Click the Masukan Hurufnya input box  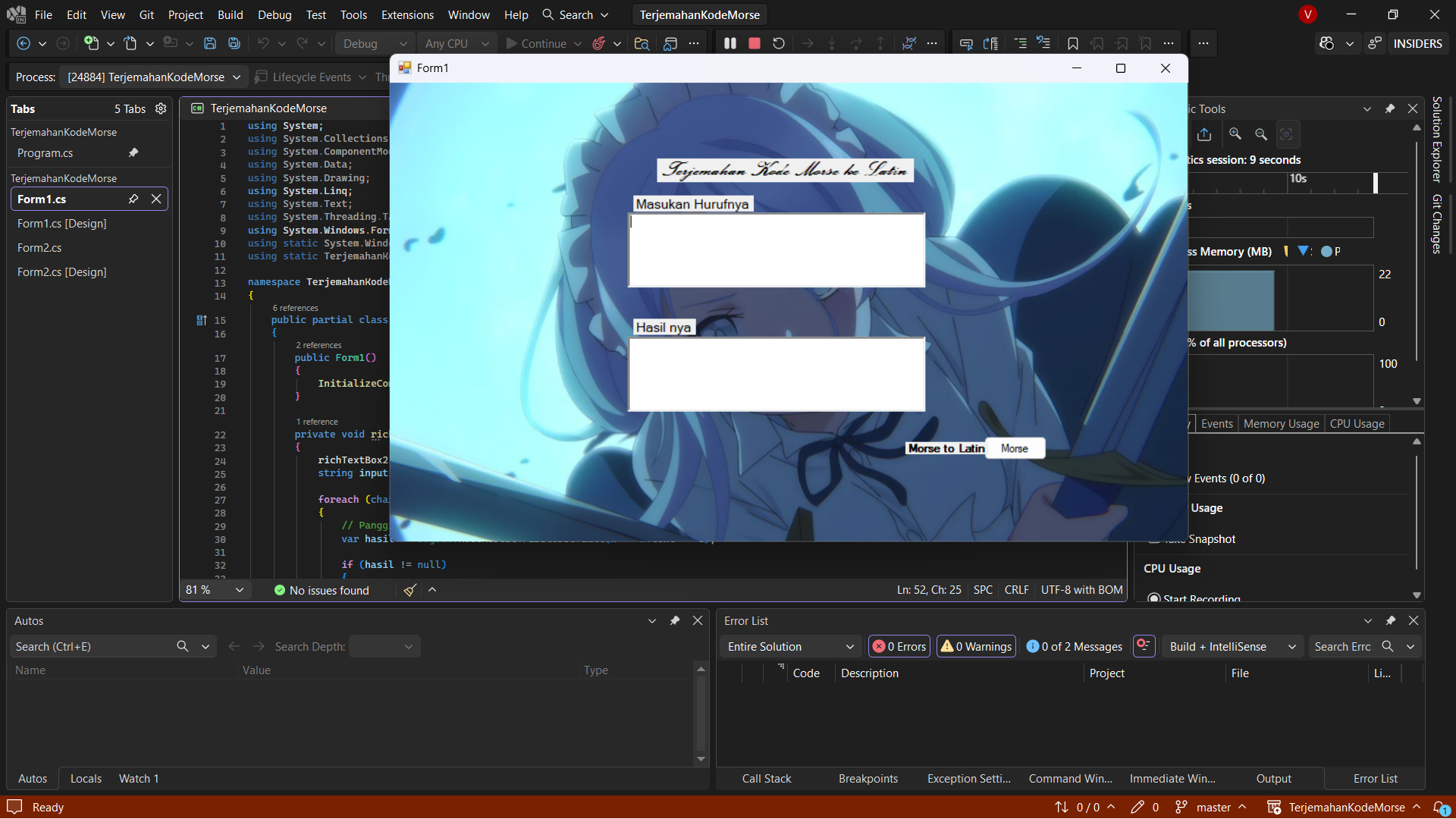777,250
